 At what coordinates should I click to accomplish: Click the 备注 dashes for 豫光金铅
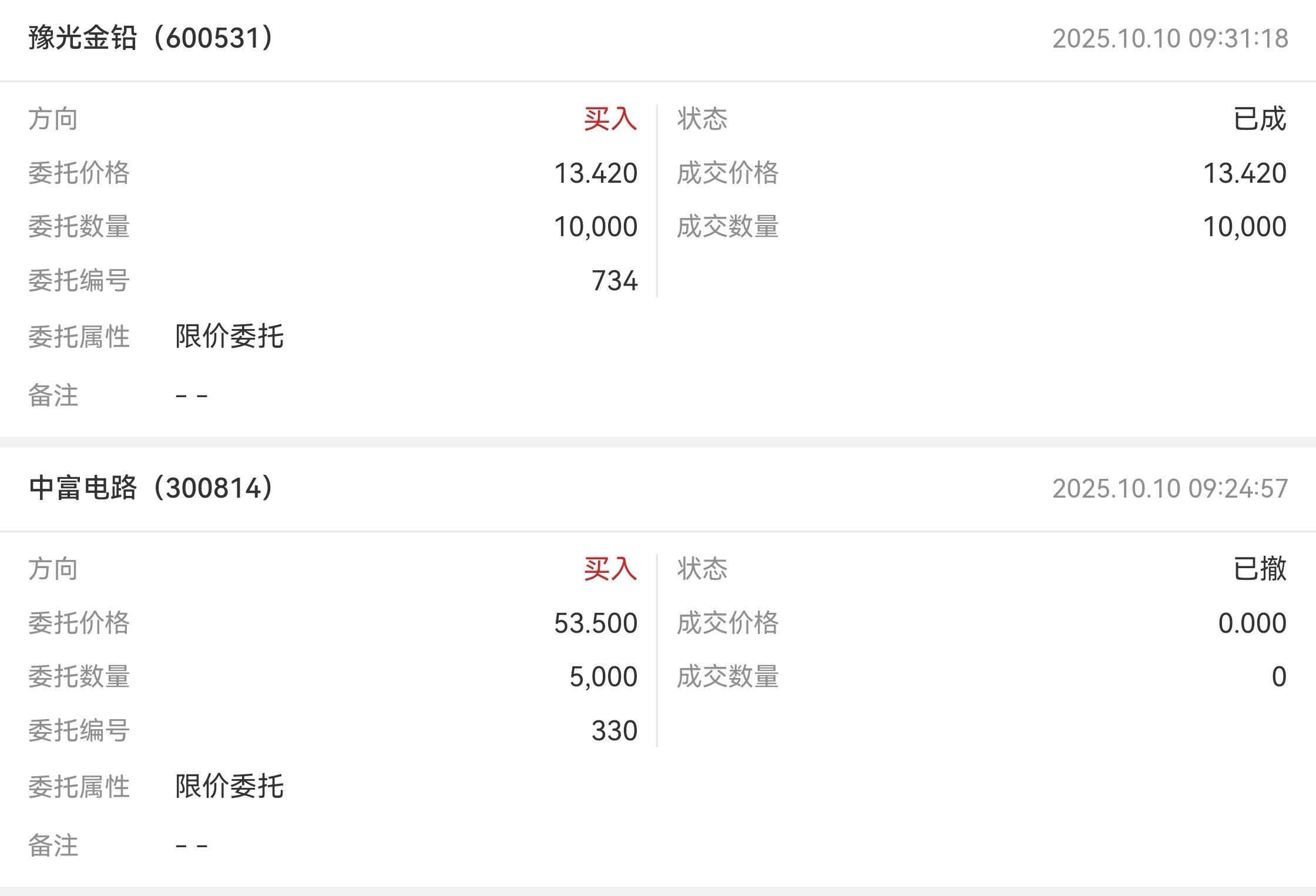coord(192,396)
